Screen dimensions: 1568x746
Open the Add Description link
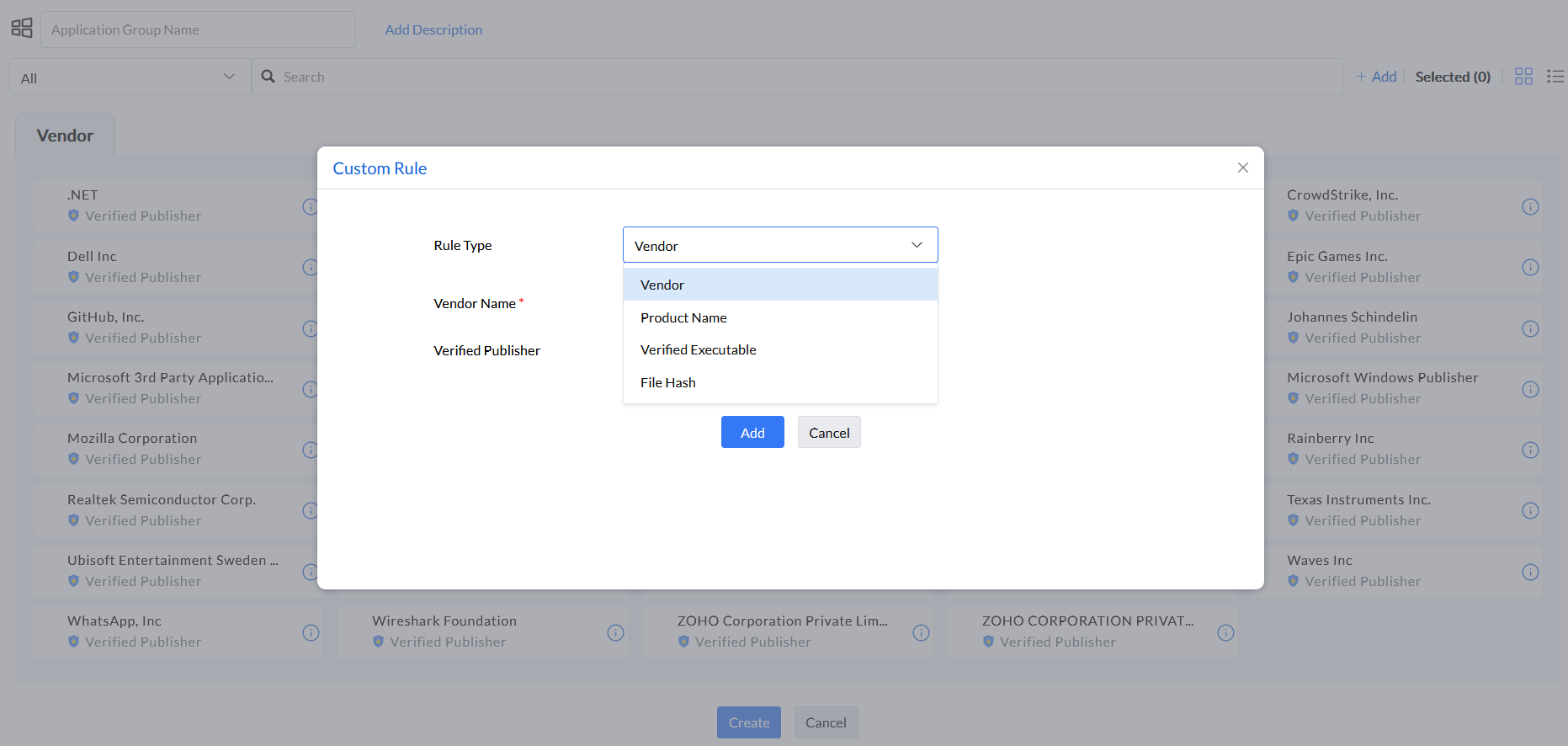[433, 29]
